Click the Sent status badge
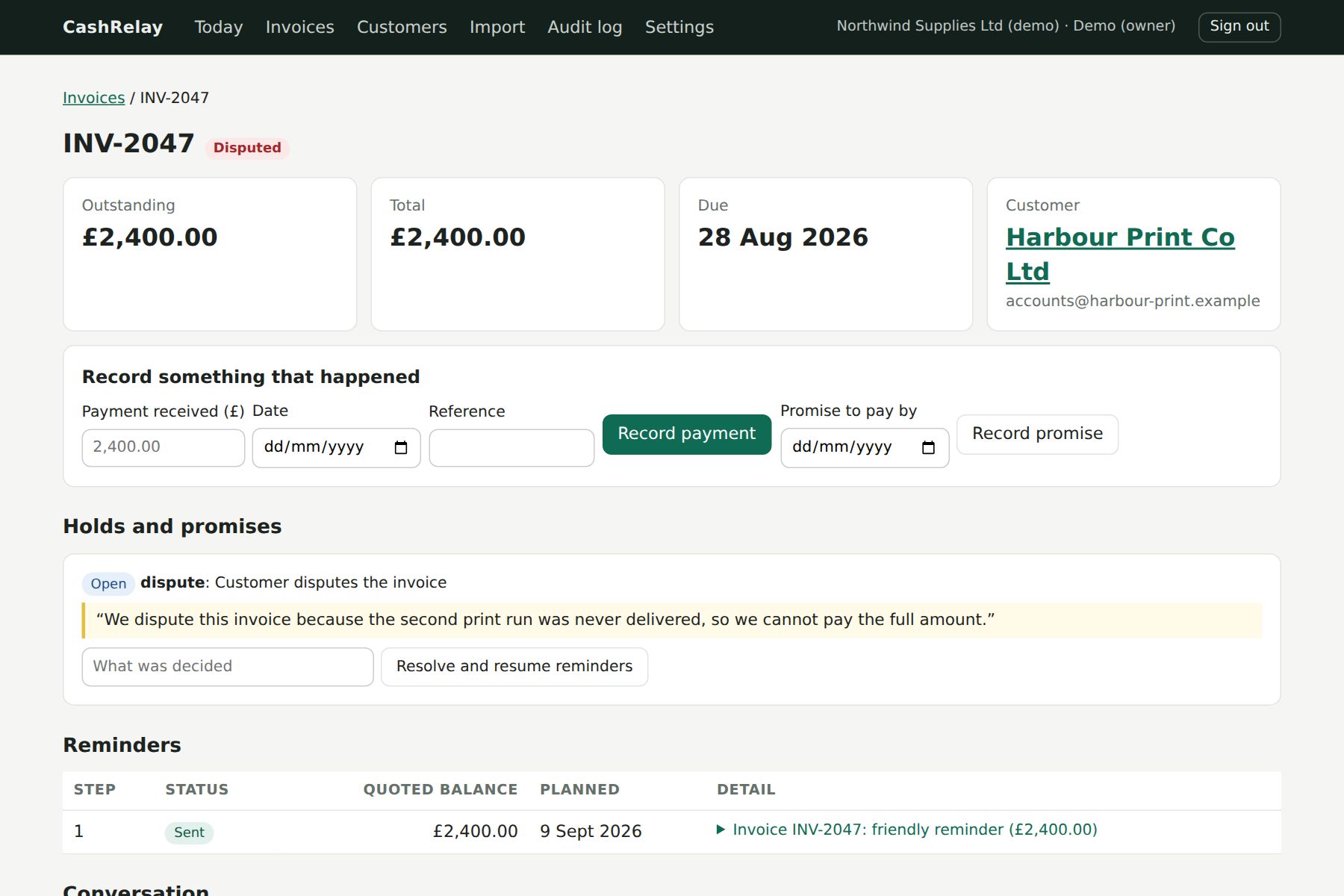The height and width of the screenshot is (896, 1344). (189, 833)
